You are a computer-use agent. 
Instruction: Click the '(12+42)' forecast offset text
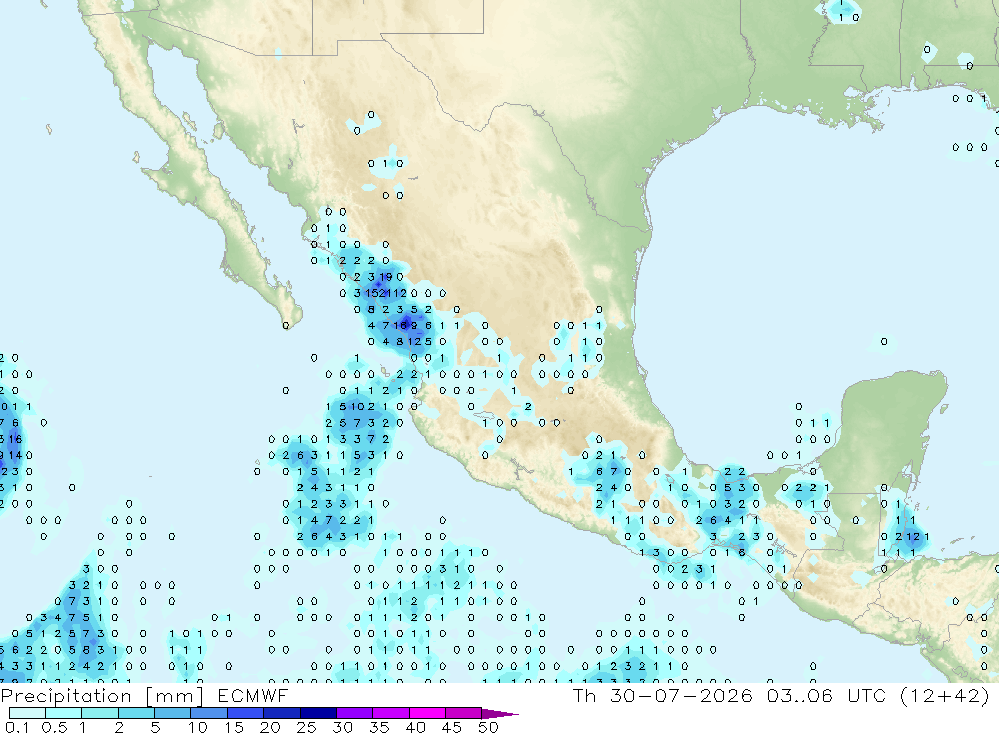[945, 695]
